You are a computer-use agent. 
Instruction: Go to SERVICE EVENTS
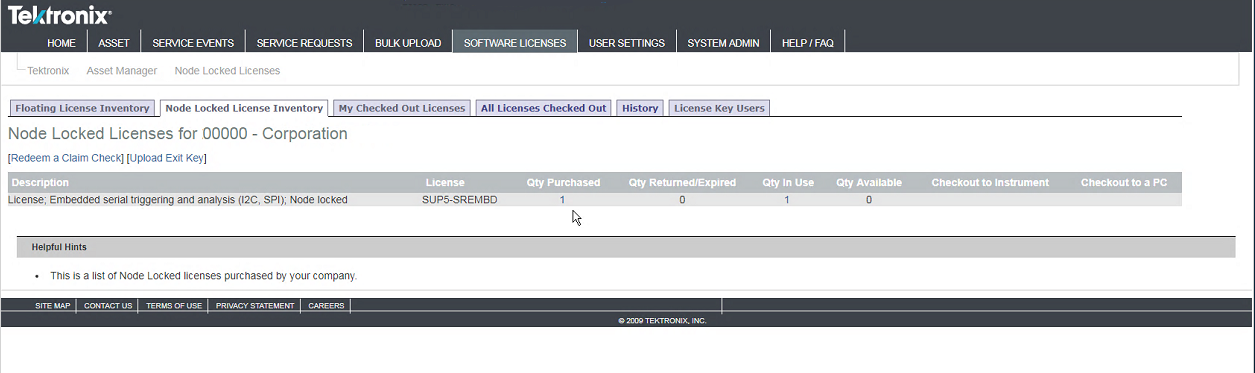tap(193, 43)
